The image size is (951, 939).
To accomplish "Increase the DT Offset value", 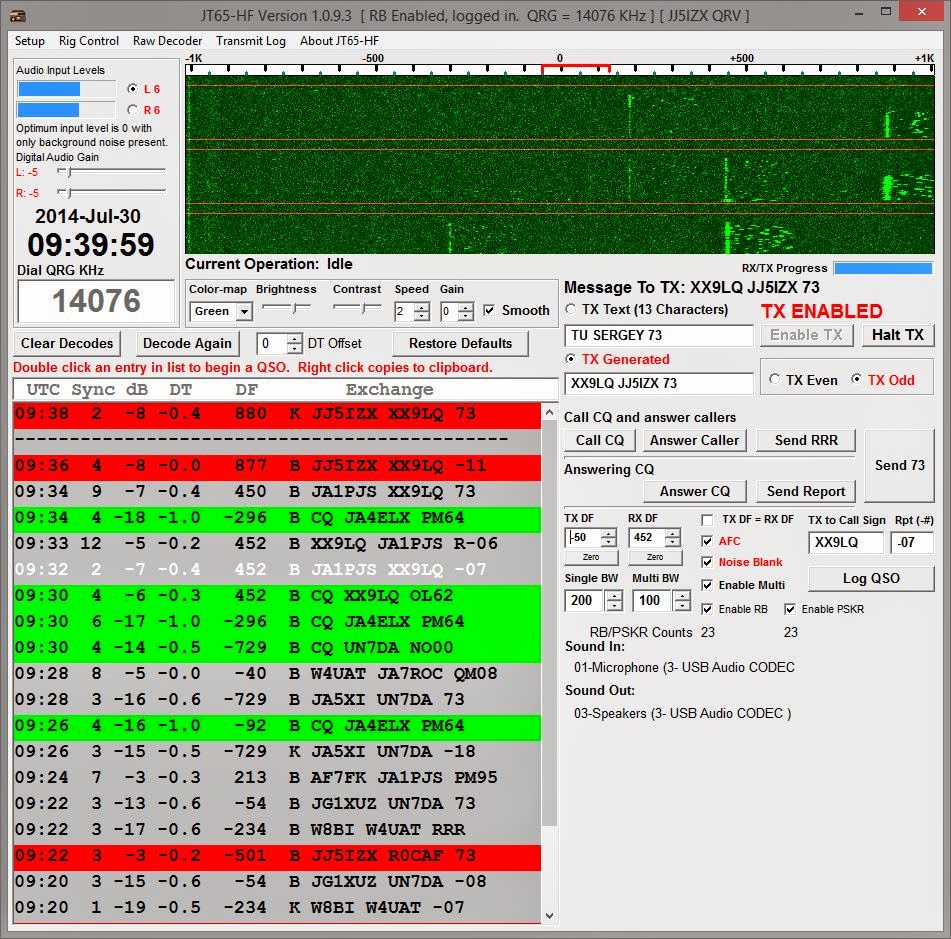I will [294, 338].
